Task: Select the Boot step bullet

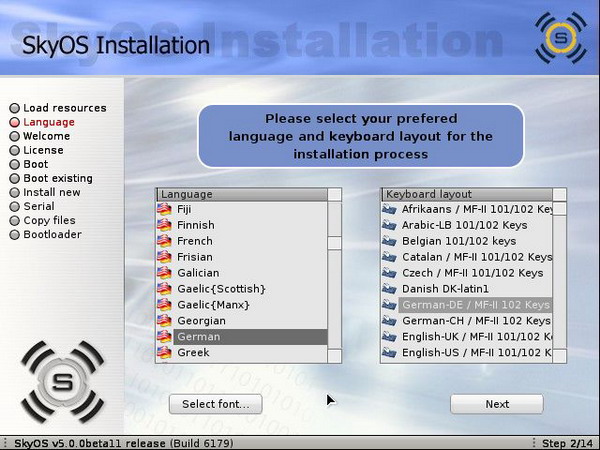Action: pos(14,165)
